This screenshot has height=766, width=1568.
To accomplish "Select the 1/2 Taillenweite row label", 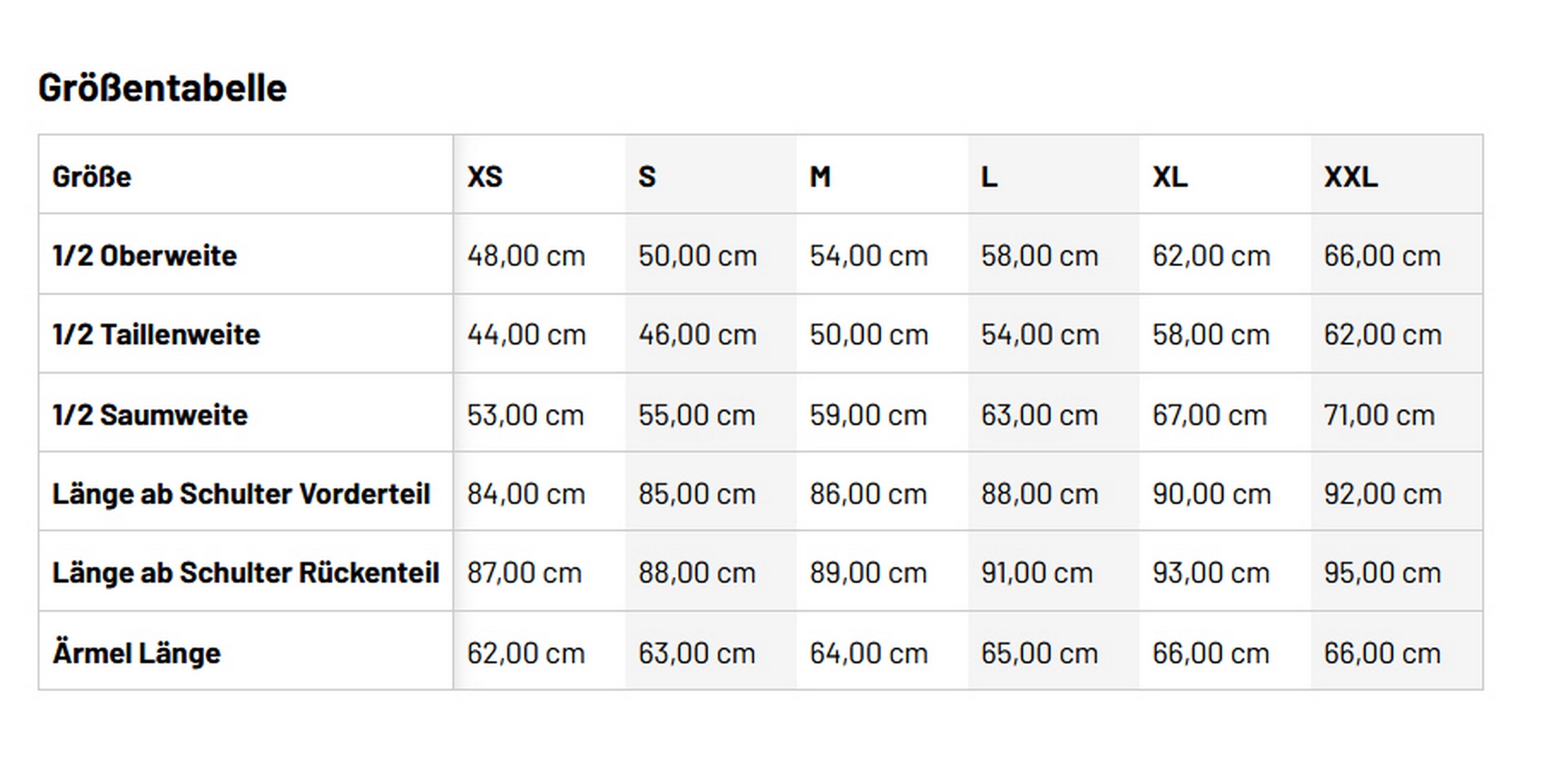I will 156,335.
